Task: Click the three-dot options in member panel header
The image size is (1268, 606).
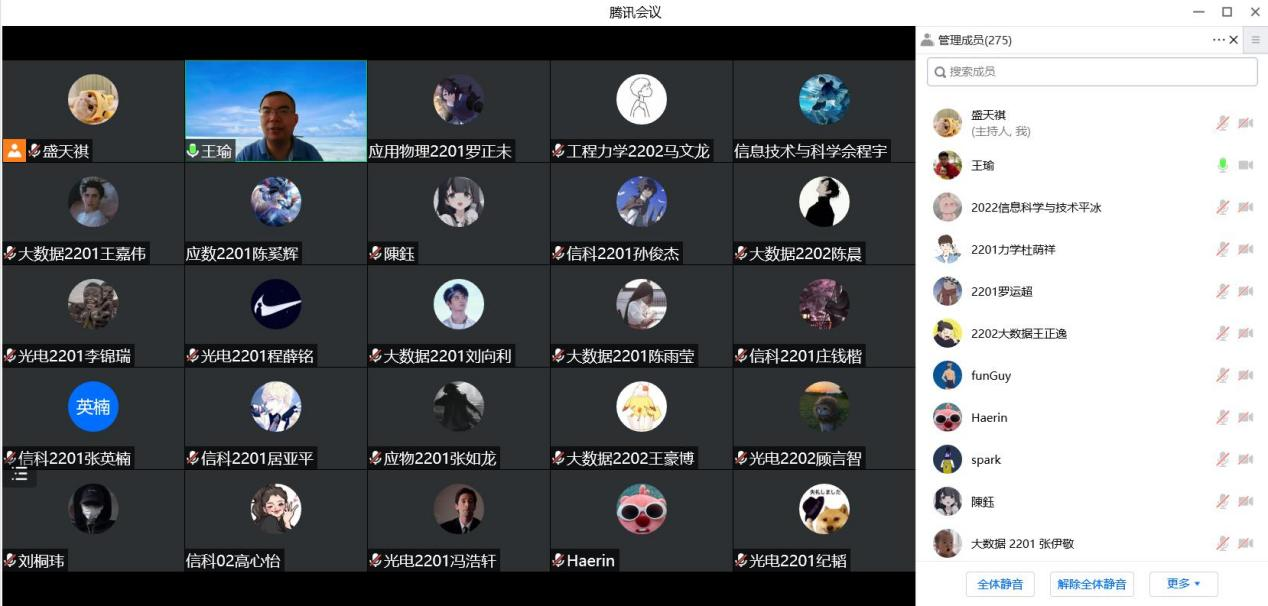Action: [1218, 40]
